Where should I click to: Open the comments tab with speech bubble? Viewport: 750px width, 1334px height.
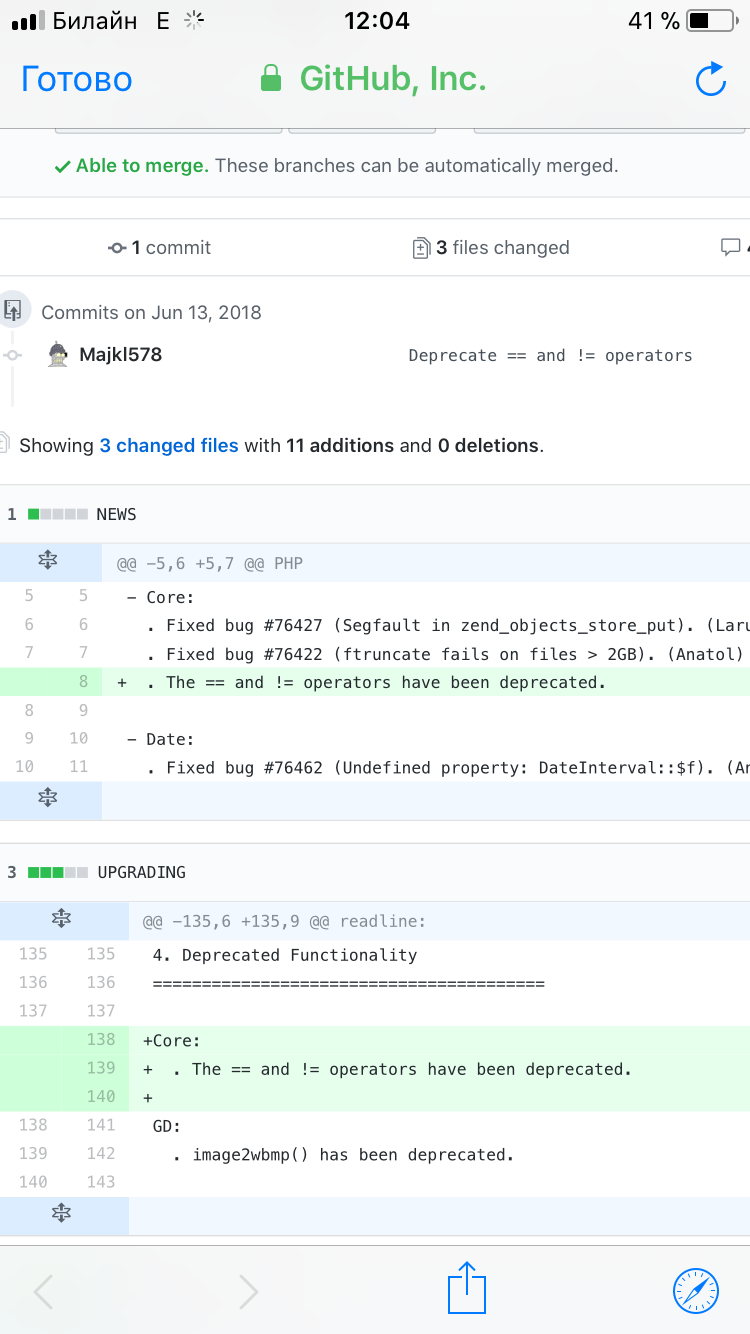tap(732, 248)
